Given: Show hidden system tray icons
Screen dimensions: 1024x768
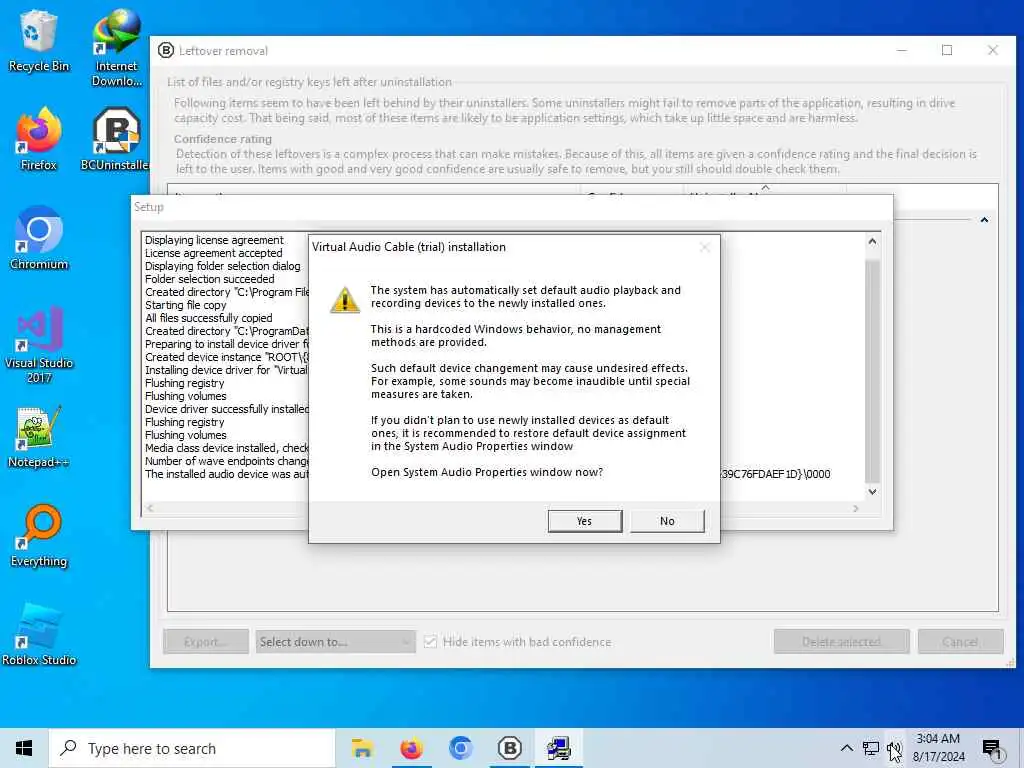Looking at the screenshot, I should coord(846,748).
